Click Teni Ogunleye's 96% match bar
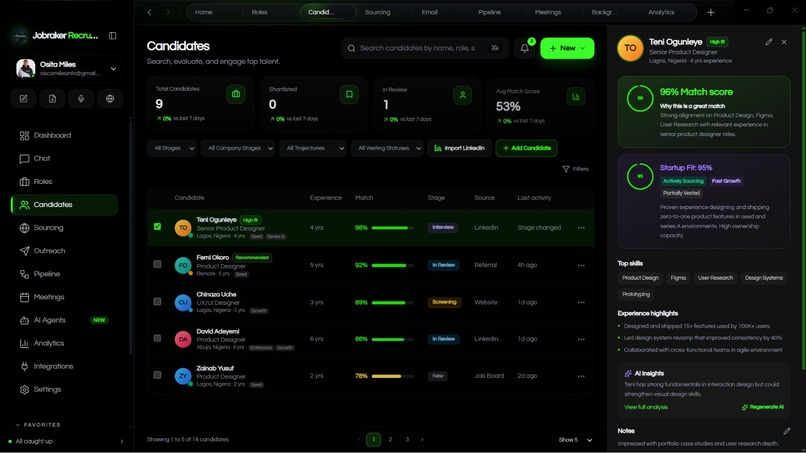Viewport: 806px width, 453px height. (392, 228)
